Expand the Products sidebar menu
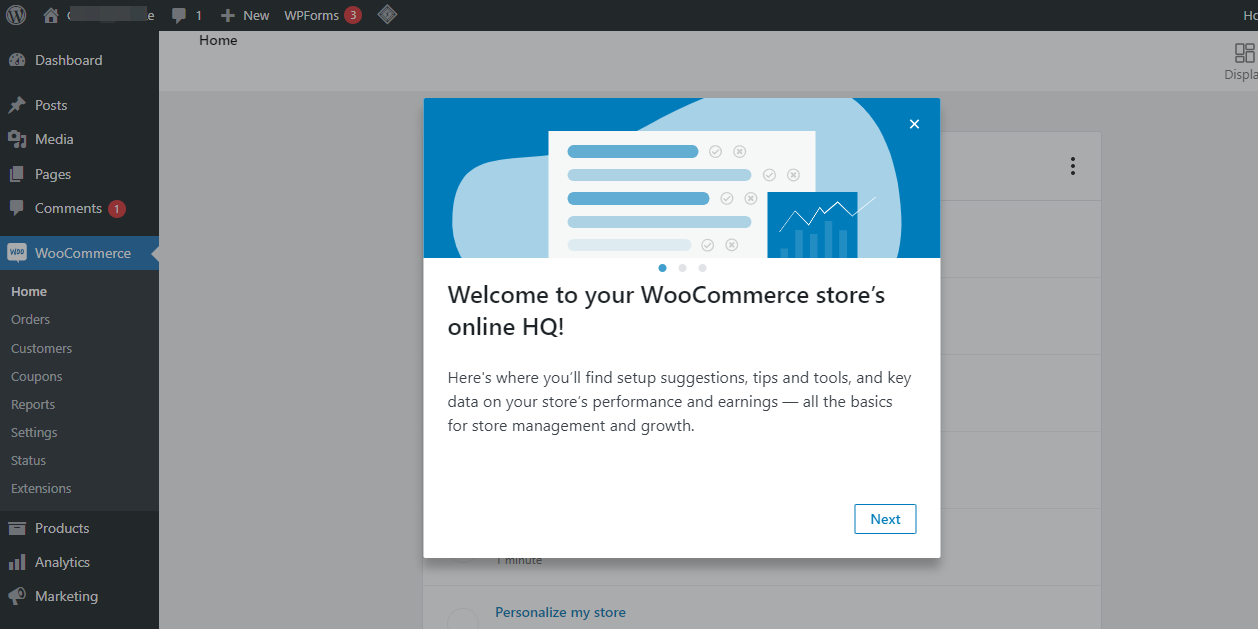Viewport: 1258px width, 629px height. coord(62,528)
